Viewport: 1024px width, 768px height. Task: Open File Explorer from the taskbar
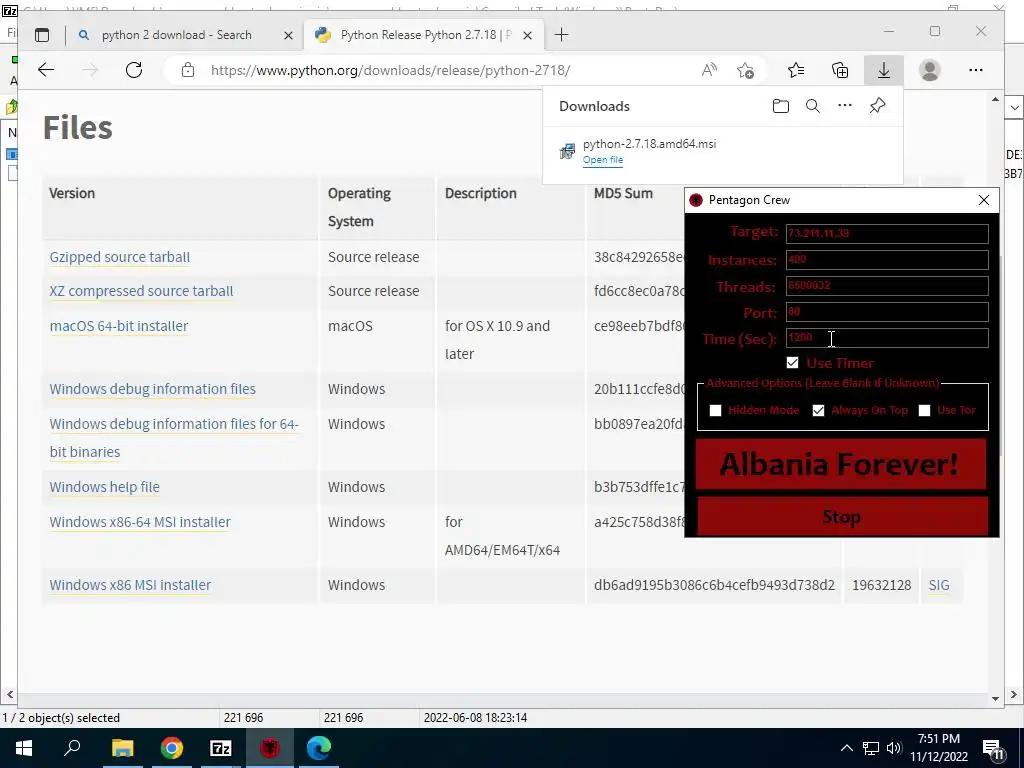[x=122, y=748]
